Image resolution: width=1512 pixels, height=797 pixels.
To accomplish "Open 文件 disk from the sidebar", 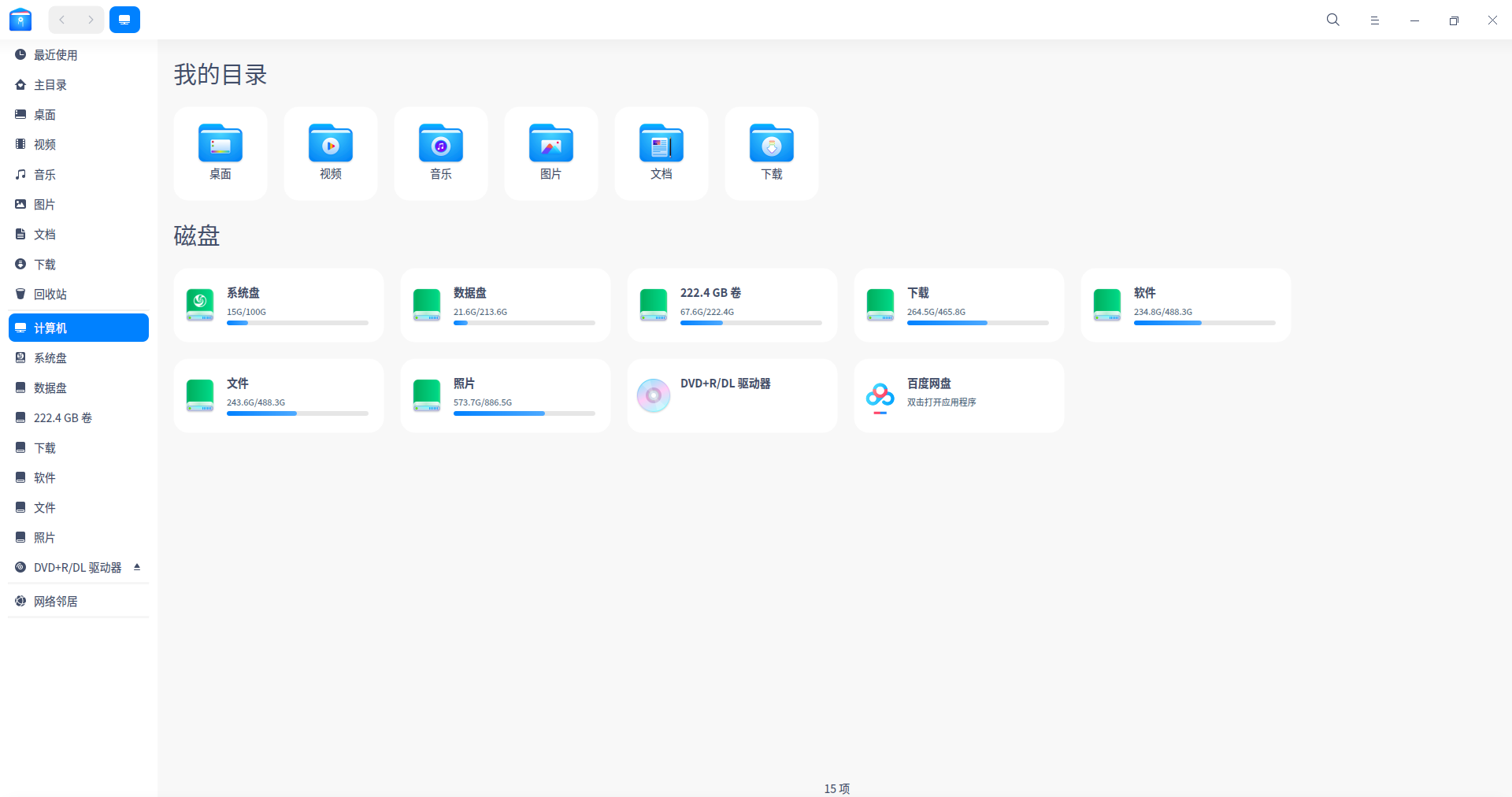I will click(x=78, y=507).
